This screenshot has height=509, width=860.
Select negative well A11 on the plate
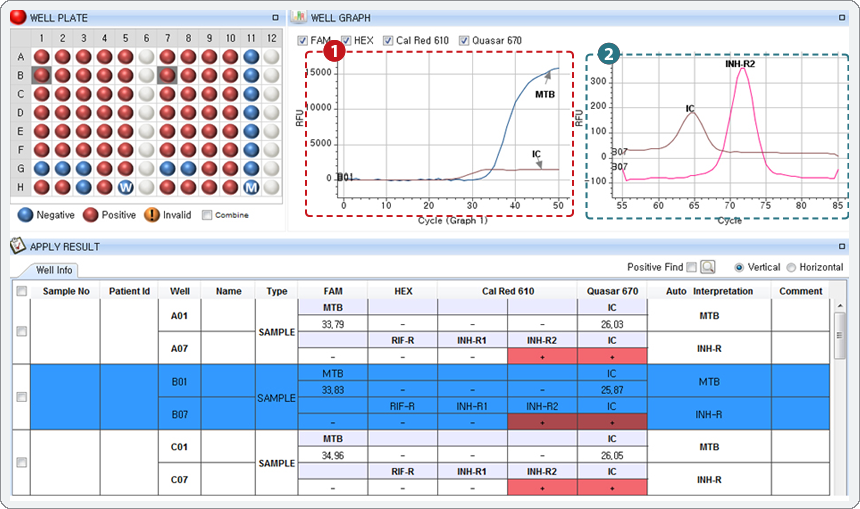point(251,57)
